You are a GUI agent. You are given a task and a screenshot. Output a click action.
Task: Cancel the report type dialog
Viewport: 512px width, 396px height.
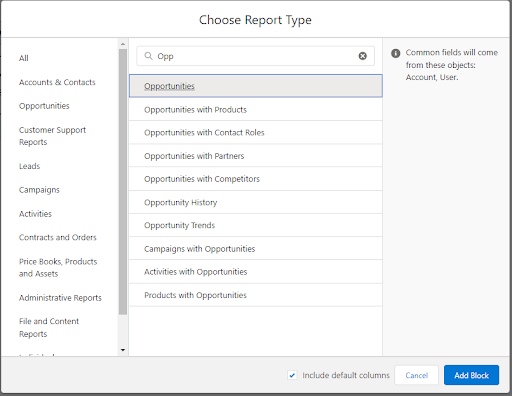(x=416, y=375)
